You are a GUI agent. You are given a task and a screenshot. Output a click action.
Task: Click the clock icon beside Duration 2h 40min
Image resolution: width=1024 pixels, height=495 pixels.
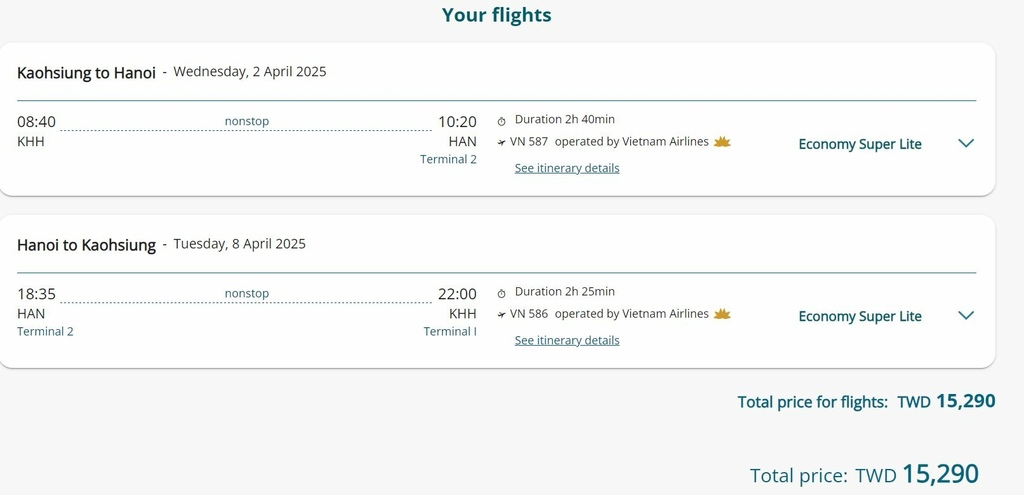pyautogui.click(x=502, y=121)
